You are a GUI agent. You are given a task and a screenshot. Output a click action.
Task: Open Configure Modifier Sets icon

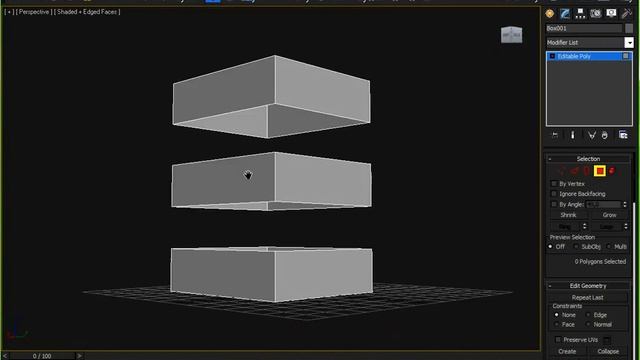click(x=623, y=135)
